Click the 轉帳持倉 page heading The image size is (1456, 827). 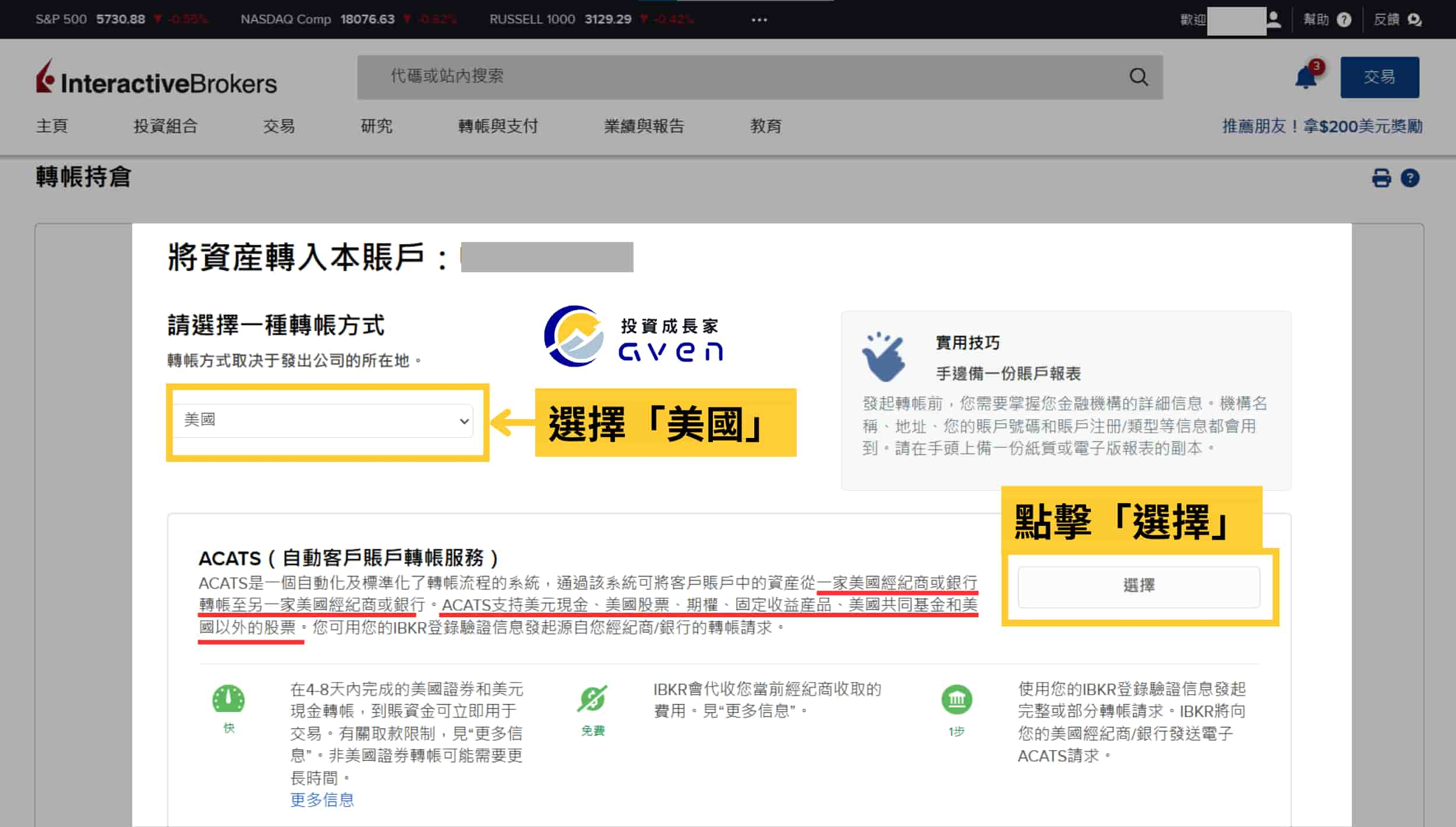coord(83,177)
